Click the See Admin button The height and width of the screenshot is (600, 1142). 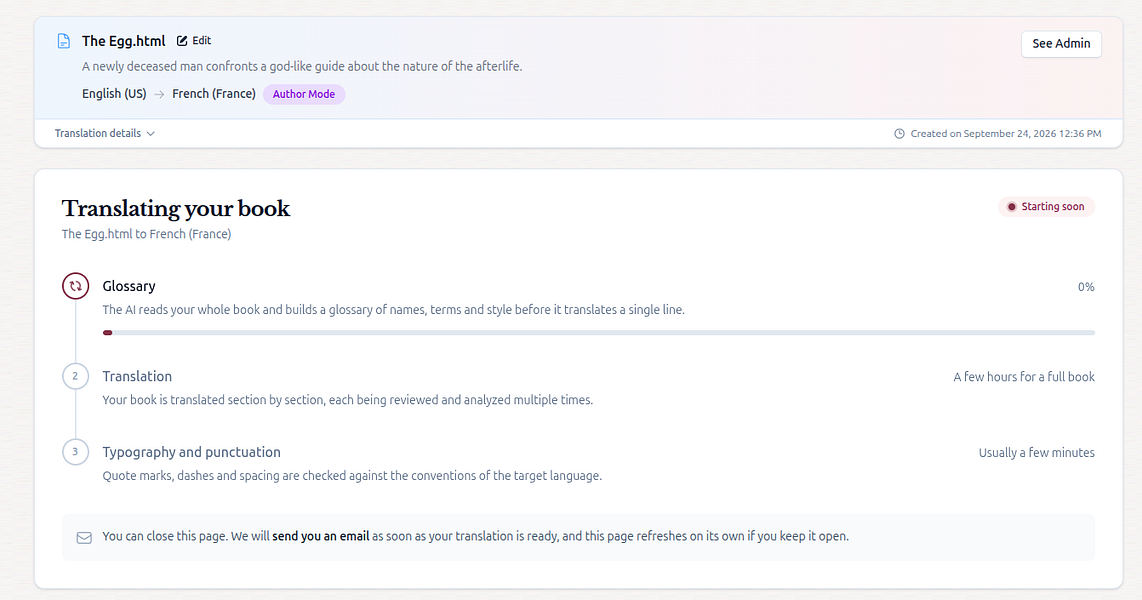(1061, 44)
